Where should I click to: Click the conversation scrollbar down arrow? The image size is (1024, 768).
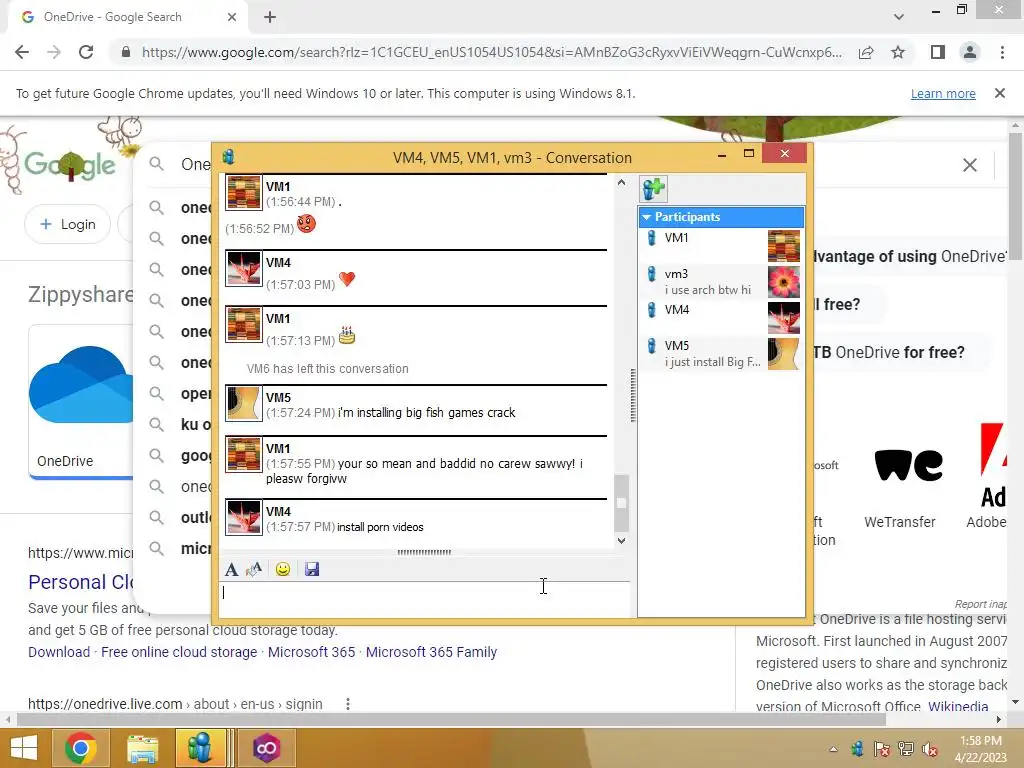pos(621,541)
